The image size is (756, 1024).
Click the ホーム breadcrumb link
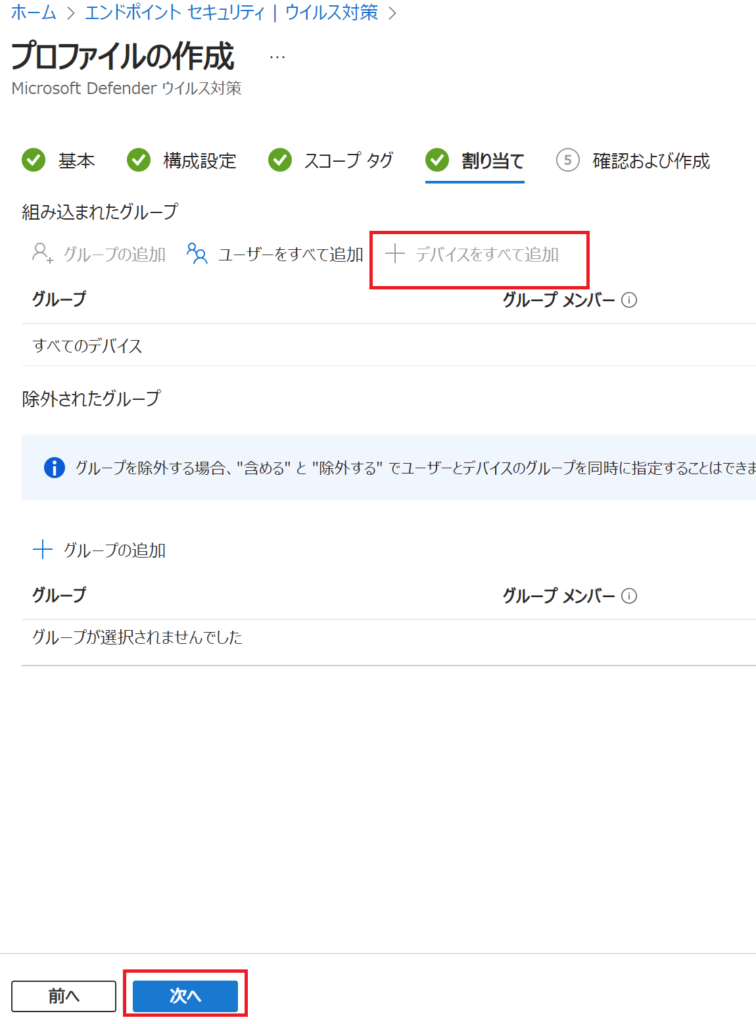(x=33, y=13)
